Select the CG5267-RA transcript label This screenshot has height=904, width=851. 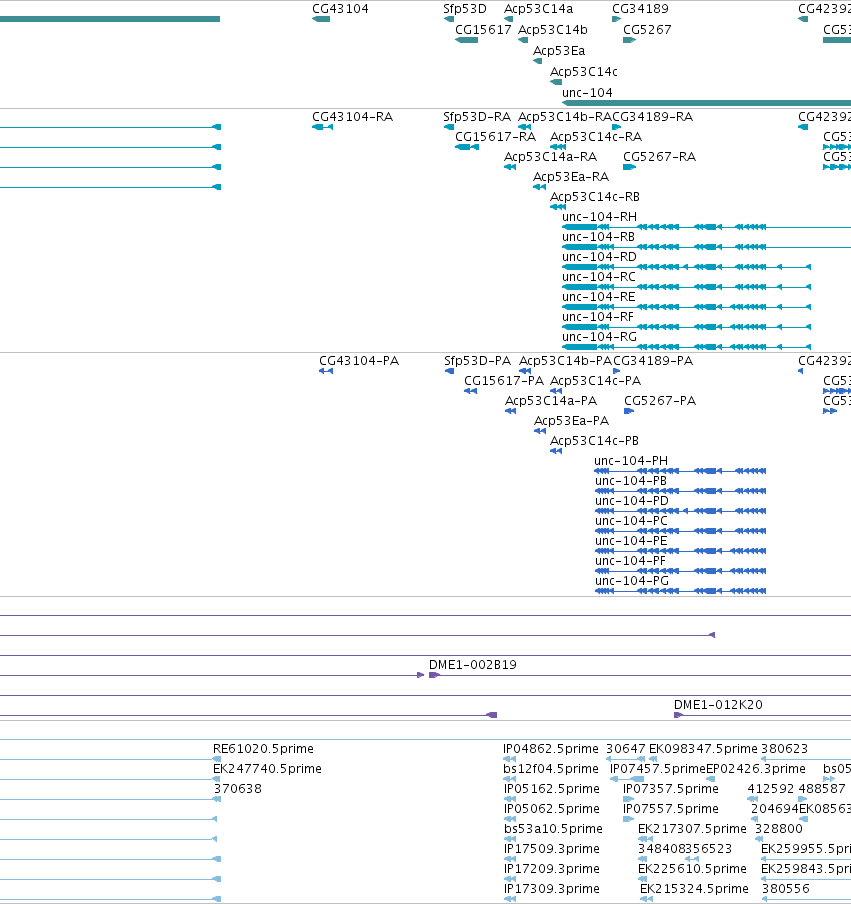click(x=659, y=157)
